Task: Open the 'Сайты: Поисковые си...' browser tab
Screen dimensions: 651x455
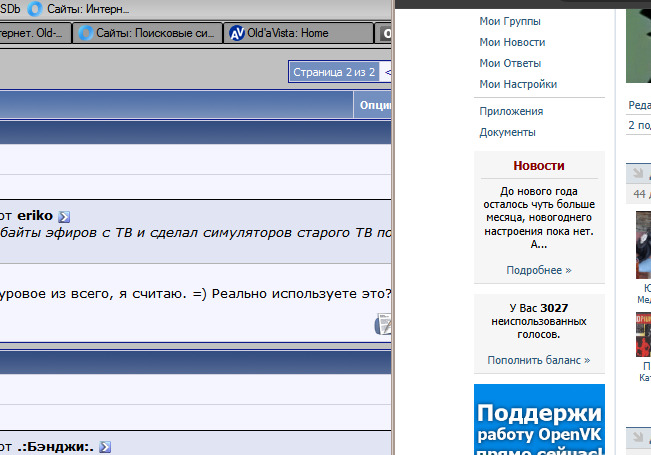Action: [148, 33]
